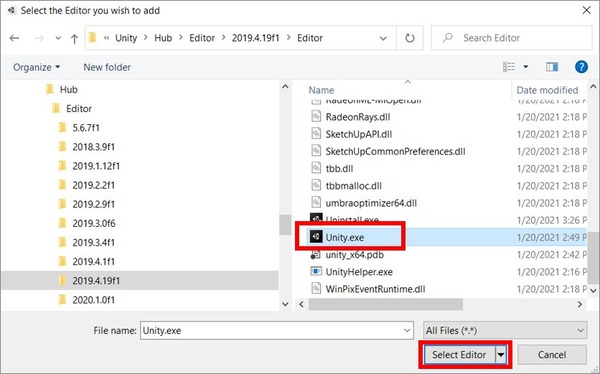
Task: Open the Help icon
Action: 581,67
